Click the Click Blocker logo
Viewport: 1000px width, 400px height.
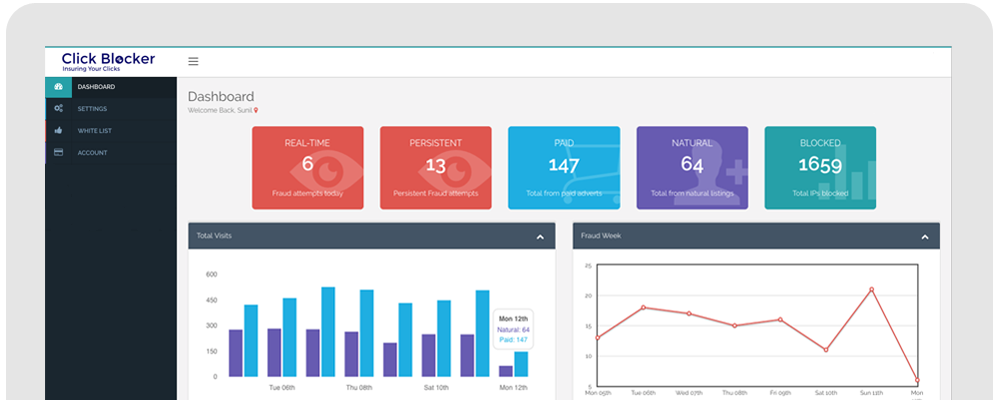tap(108, 61)
